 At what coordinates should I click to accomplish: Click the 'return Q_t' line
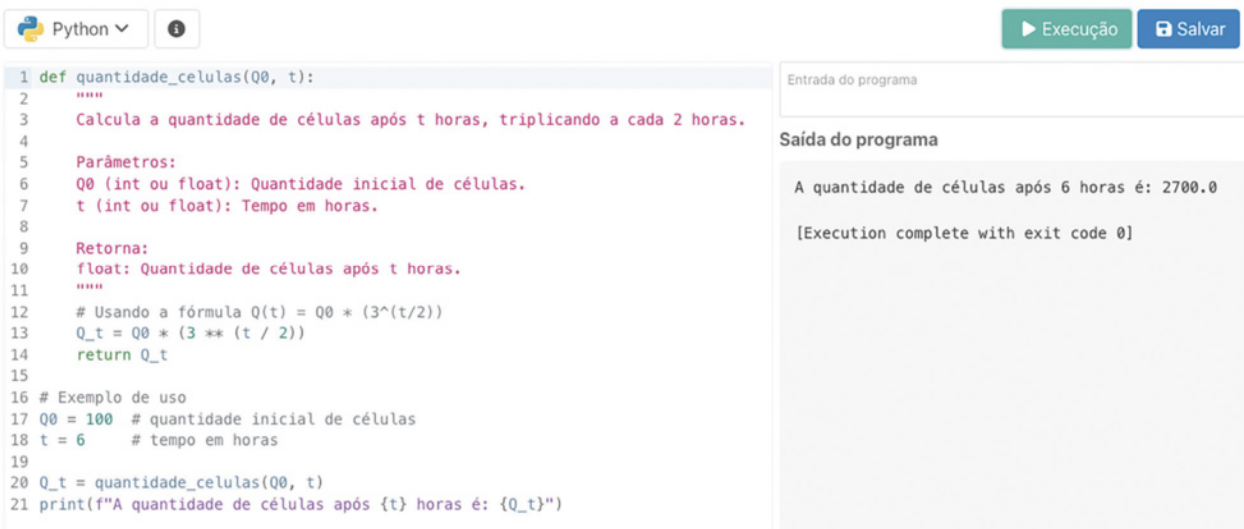pos(122,355)
